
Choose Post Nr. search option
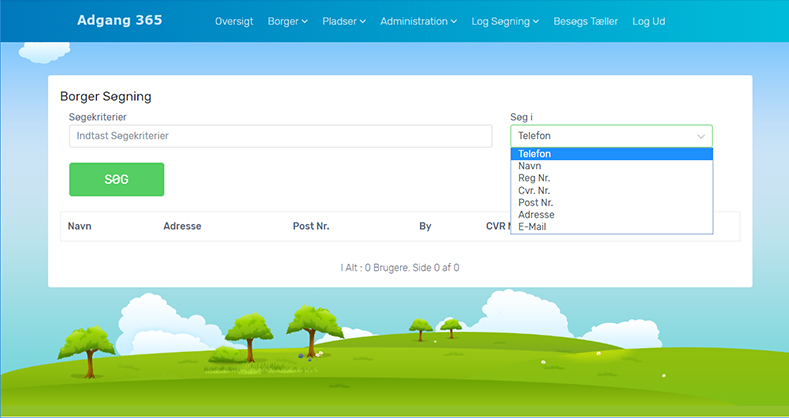536,202
